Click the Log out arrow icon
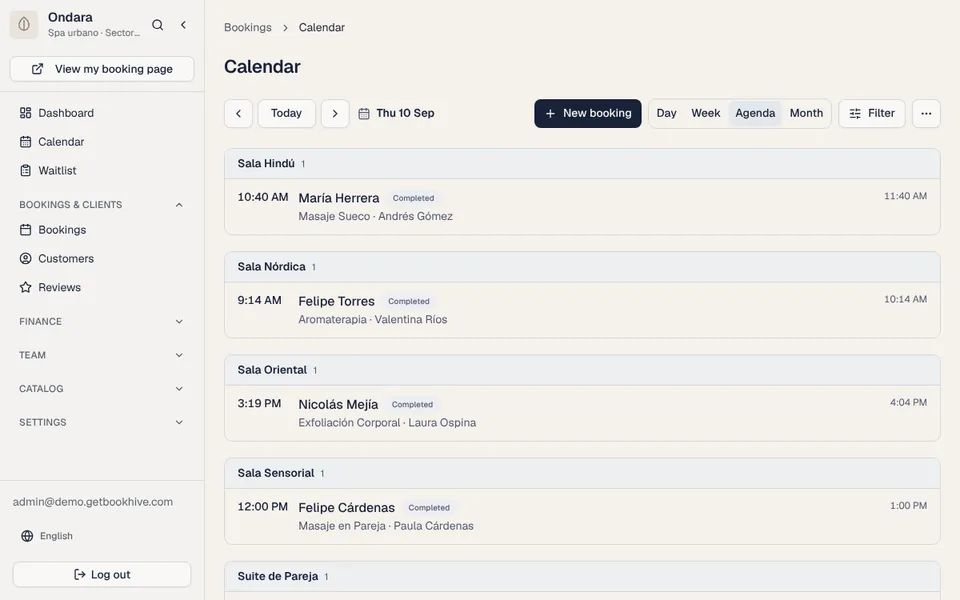This screenshot has width=960, height=600. pos(80,574)
